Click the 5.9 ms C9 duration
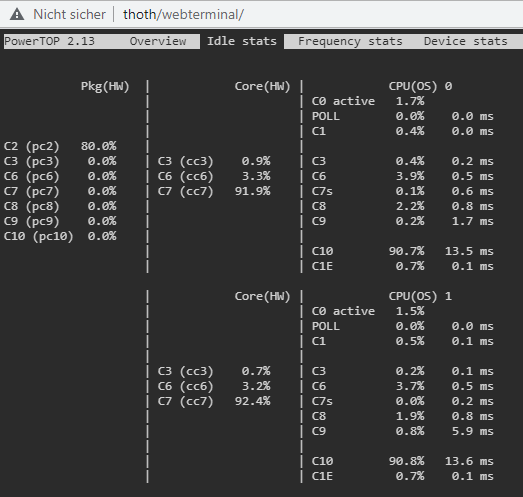 tap(473, 431)
